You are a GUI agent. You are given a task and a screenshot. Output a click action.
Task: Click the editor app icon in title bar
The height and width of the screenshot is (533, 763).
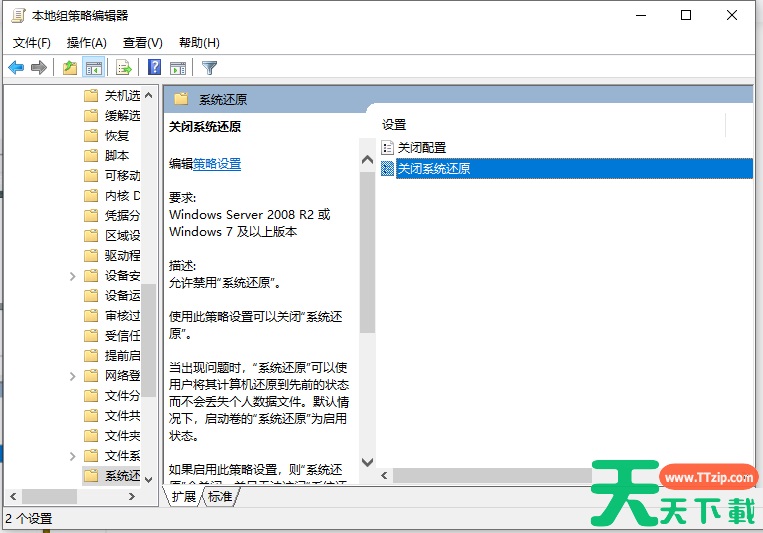(18, 16)
